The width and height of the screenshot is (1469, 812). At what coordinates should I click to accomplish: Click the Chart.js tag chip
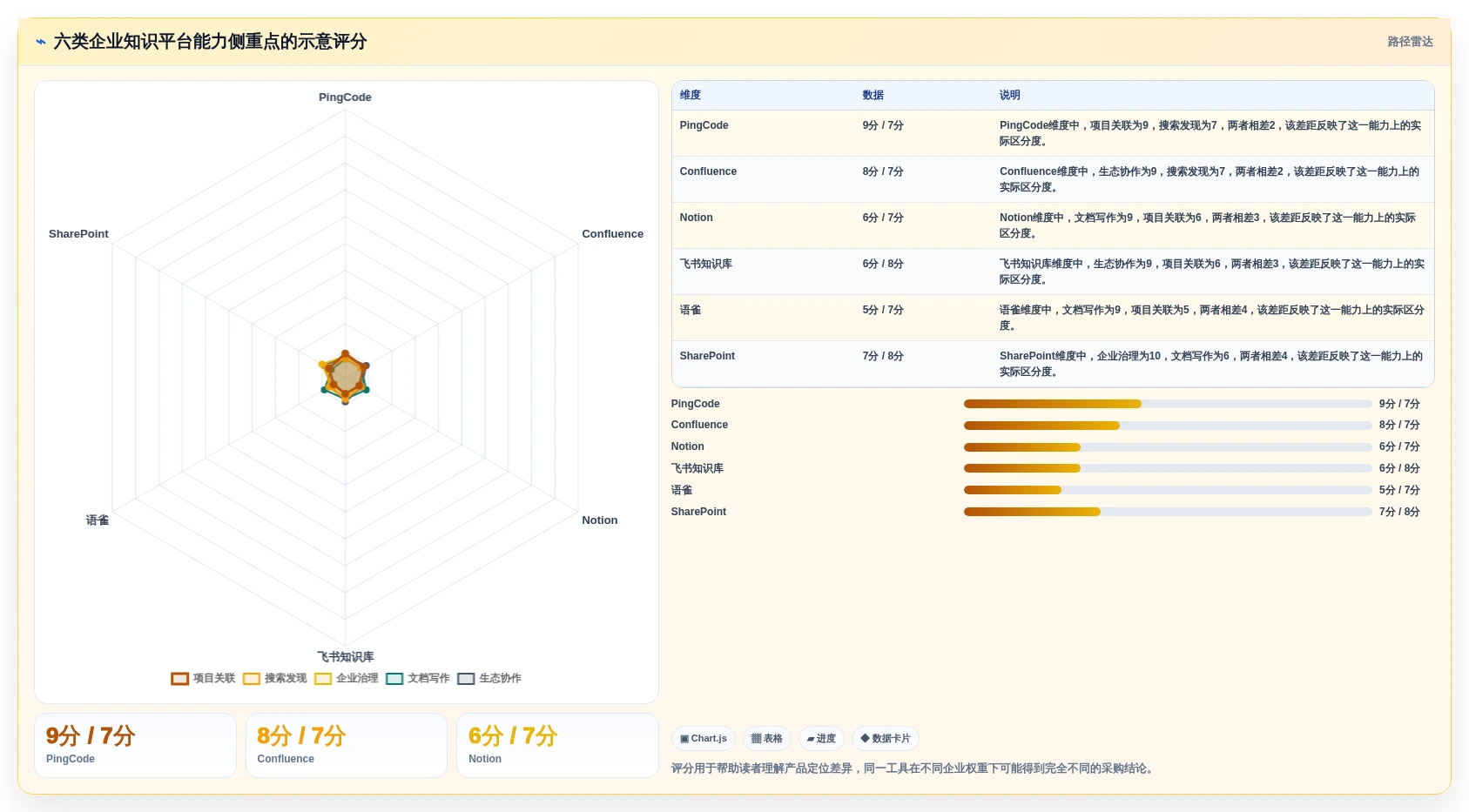[704, 739]
